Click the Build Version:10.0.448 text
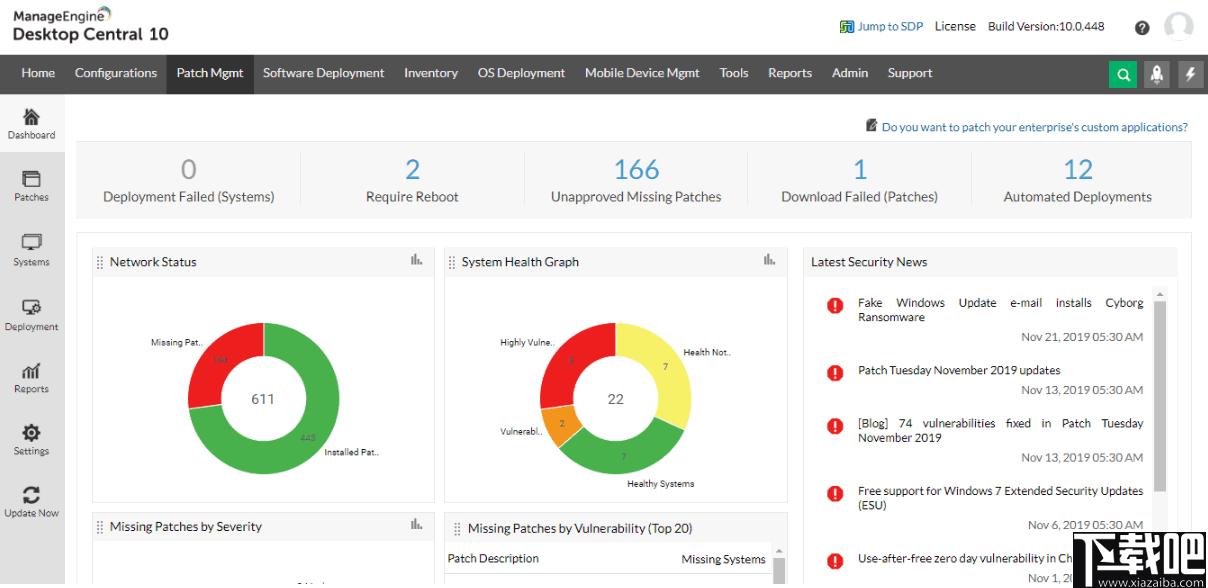 1046,27
